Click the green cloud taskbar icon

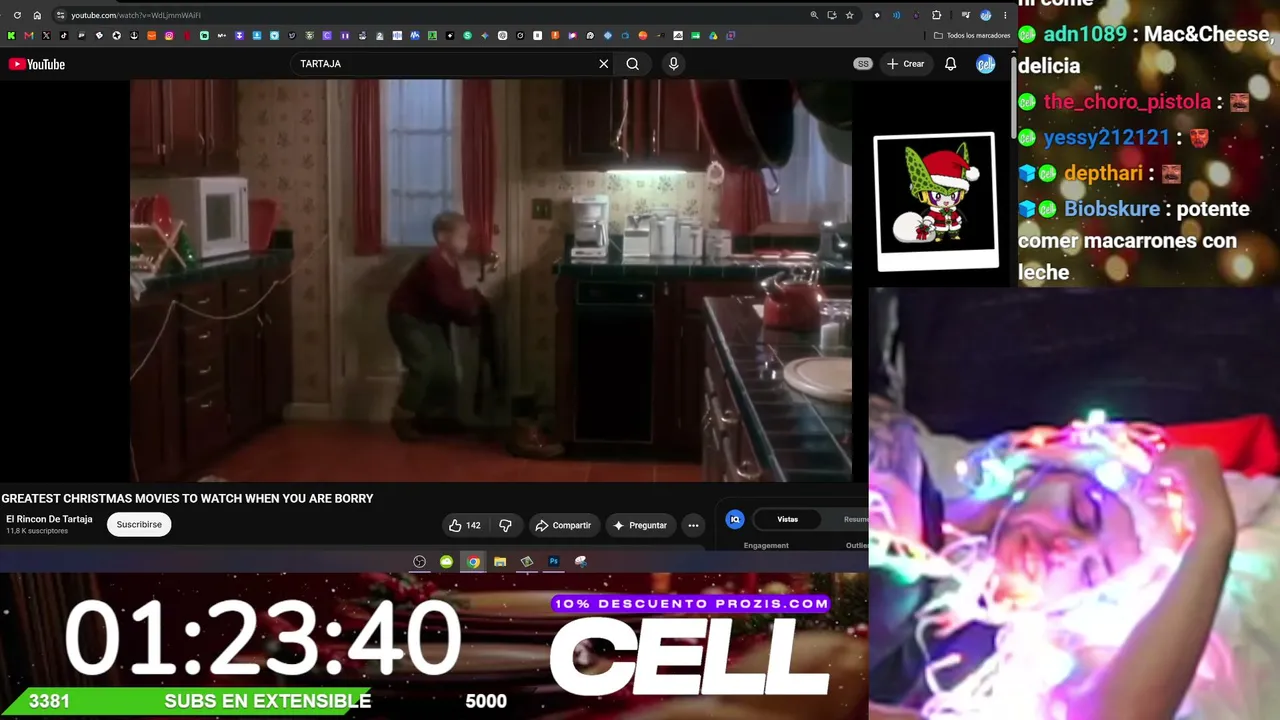click(x=446, y=562)
